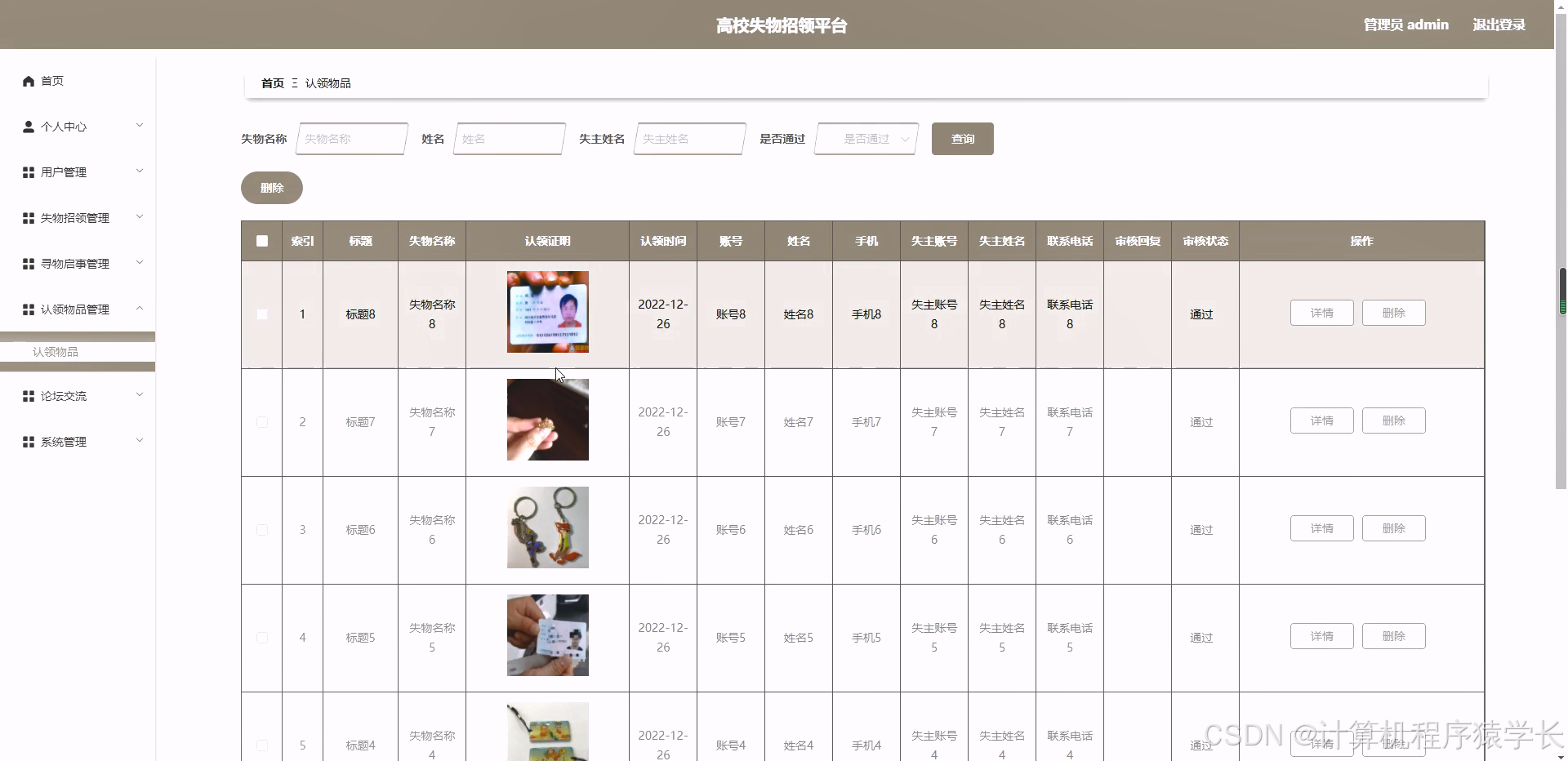Click 管理员 admin in the header
Image resolution: width=1568 pixels, height=761 pixels.
click(x=1405, y=24)
